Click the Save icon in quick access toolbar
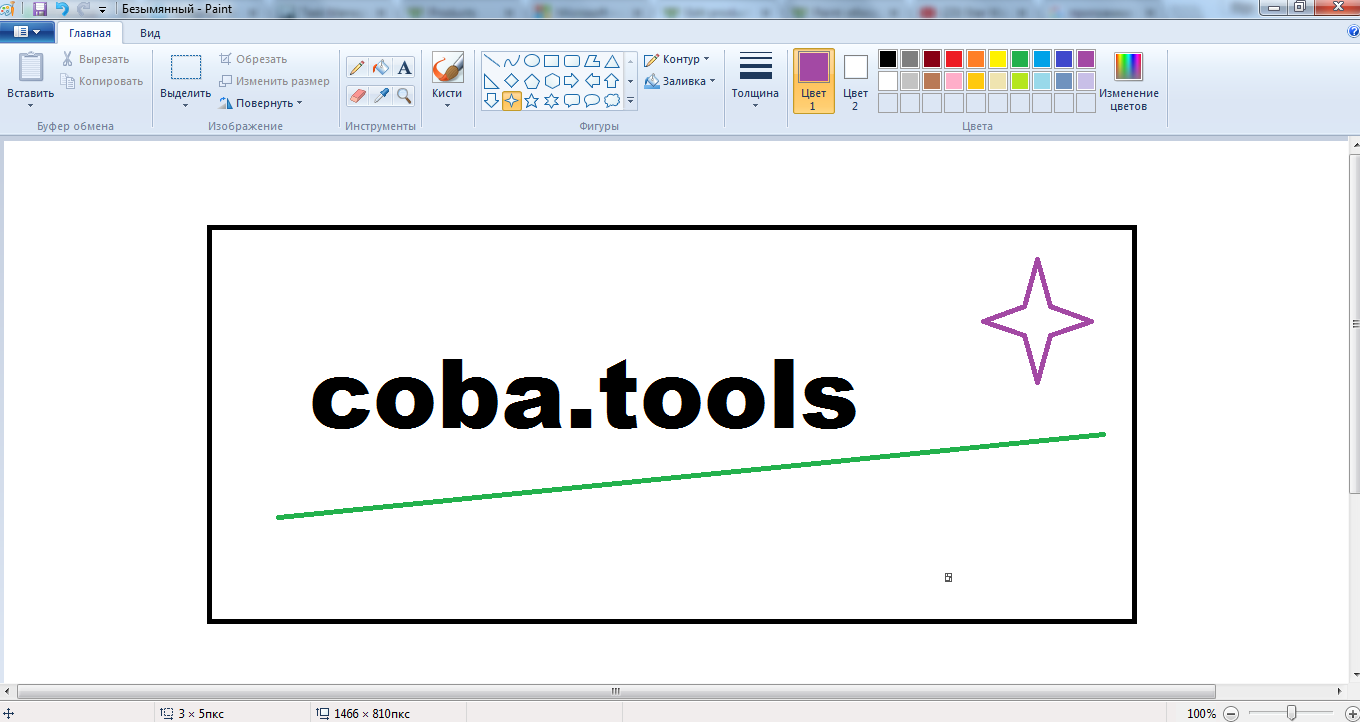Image resolution: width=1360 pixels, height=722 pixels. pos(40,8)
